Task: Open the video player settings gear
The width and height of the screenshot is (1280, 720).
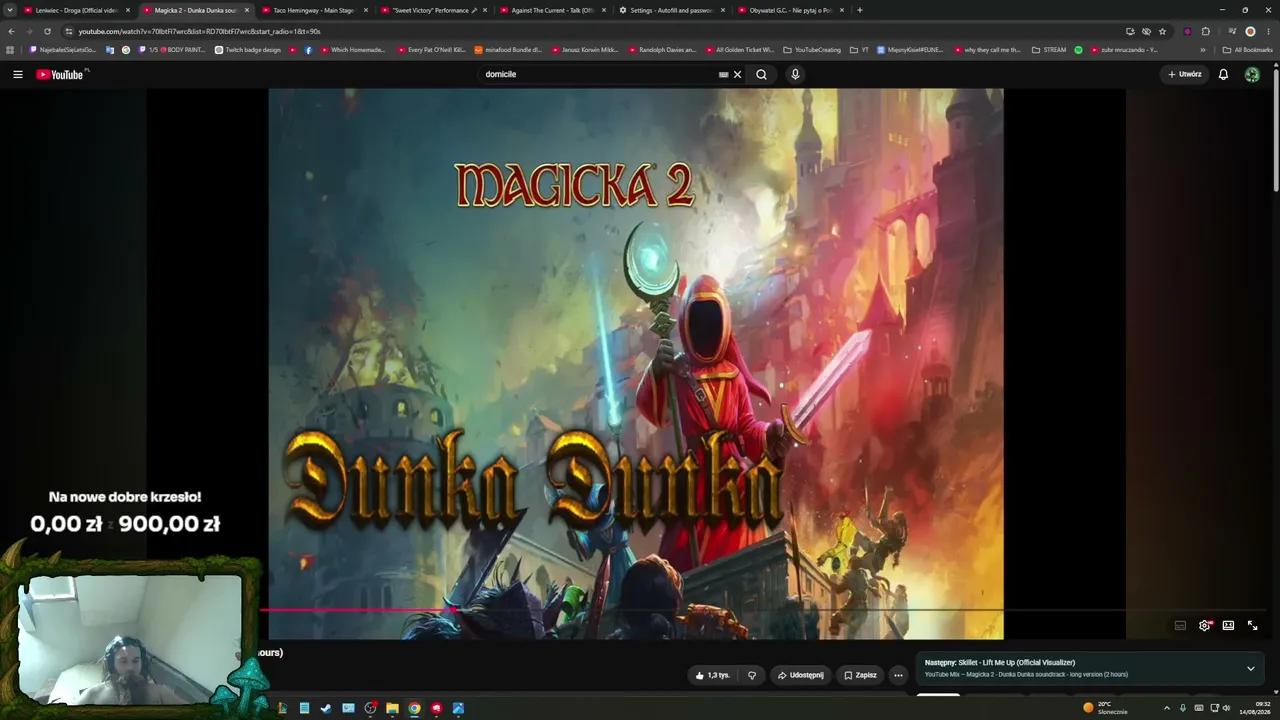Action: [x=1204, y=626]
